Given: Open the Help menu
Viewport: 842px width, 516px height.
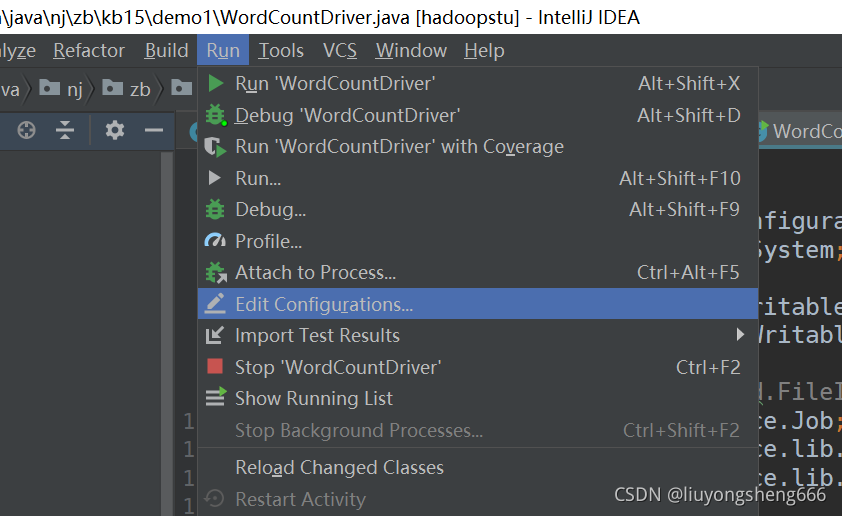Looking at the screenshot, I should point(484,50).
